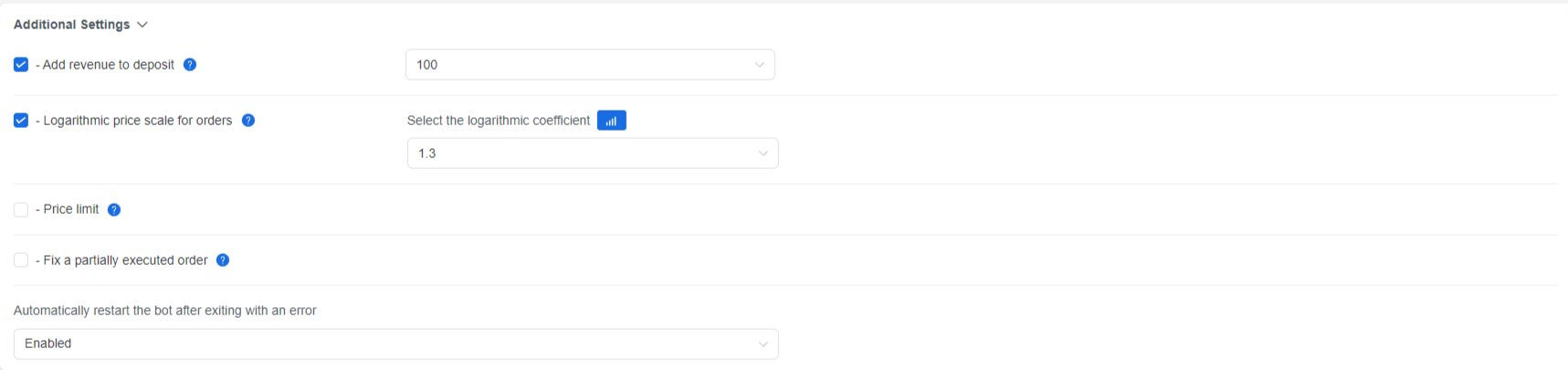1568x370 pixels.
Task: Enable the Price limit checkbox
Action: 21,209
